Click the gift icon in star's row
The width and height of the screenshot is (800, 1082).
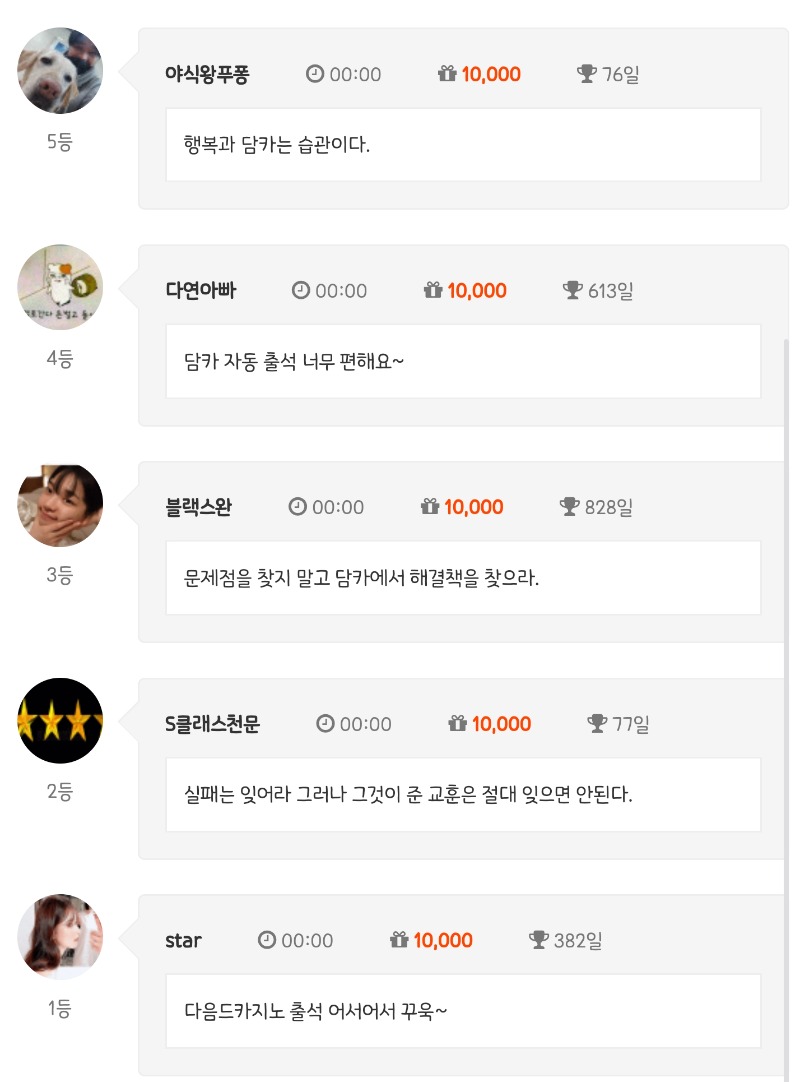pos(399,940)
